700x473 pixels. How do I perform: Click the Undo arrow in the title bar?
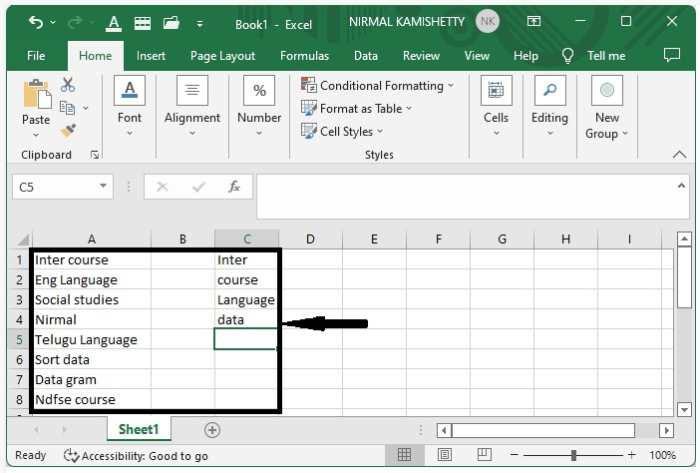pyautogui.click(x=36, y=22)
